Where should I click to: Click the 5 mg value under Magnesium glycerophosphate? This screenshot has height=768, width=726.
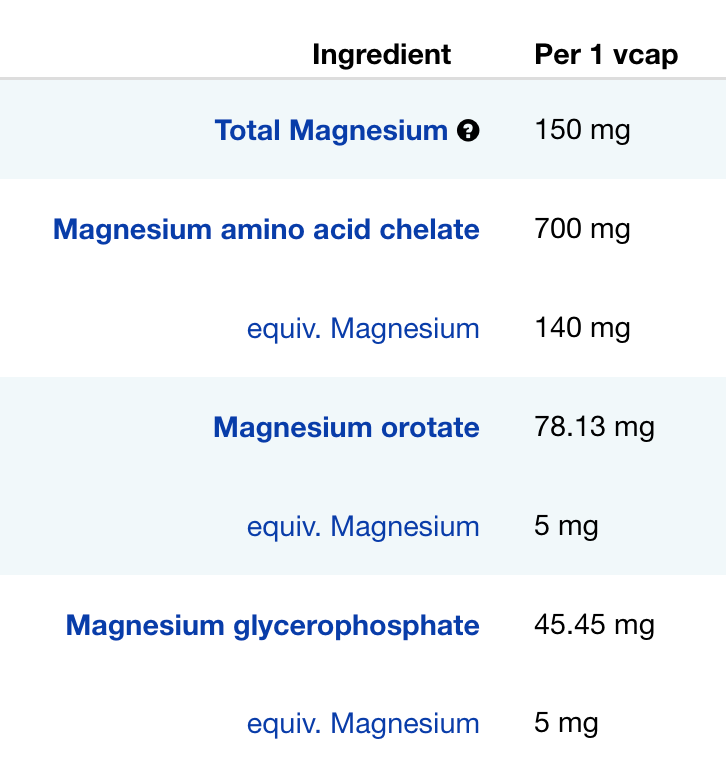566,724
